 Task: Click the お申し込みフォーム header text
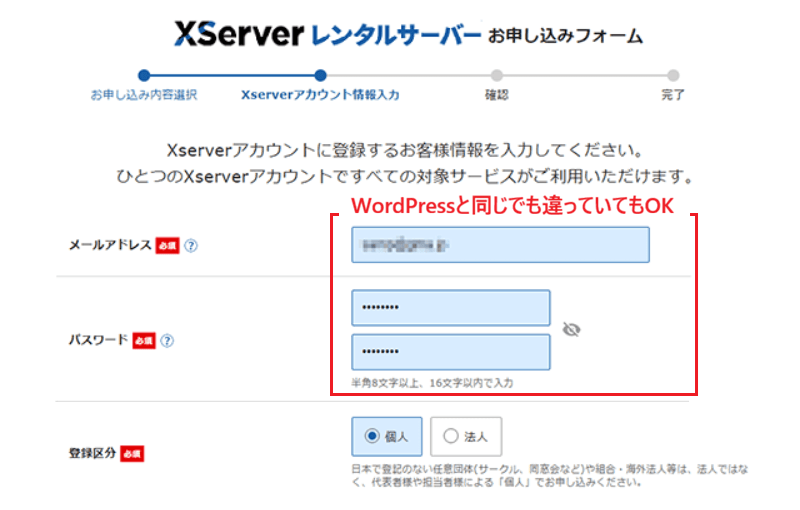[565, 37]
